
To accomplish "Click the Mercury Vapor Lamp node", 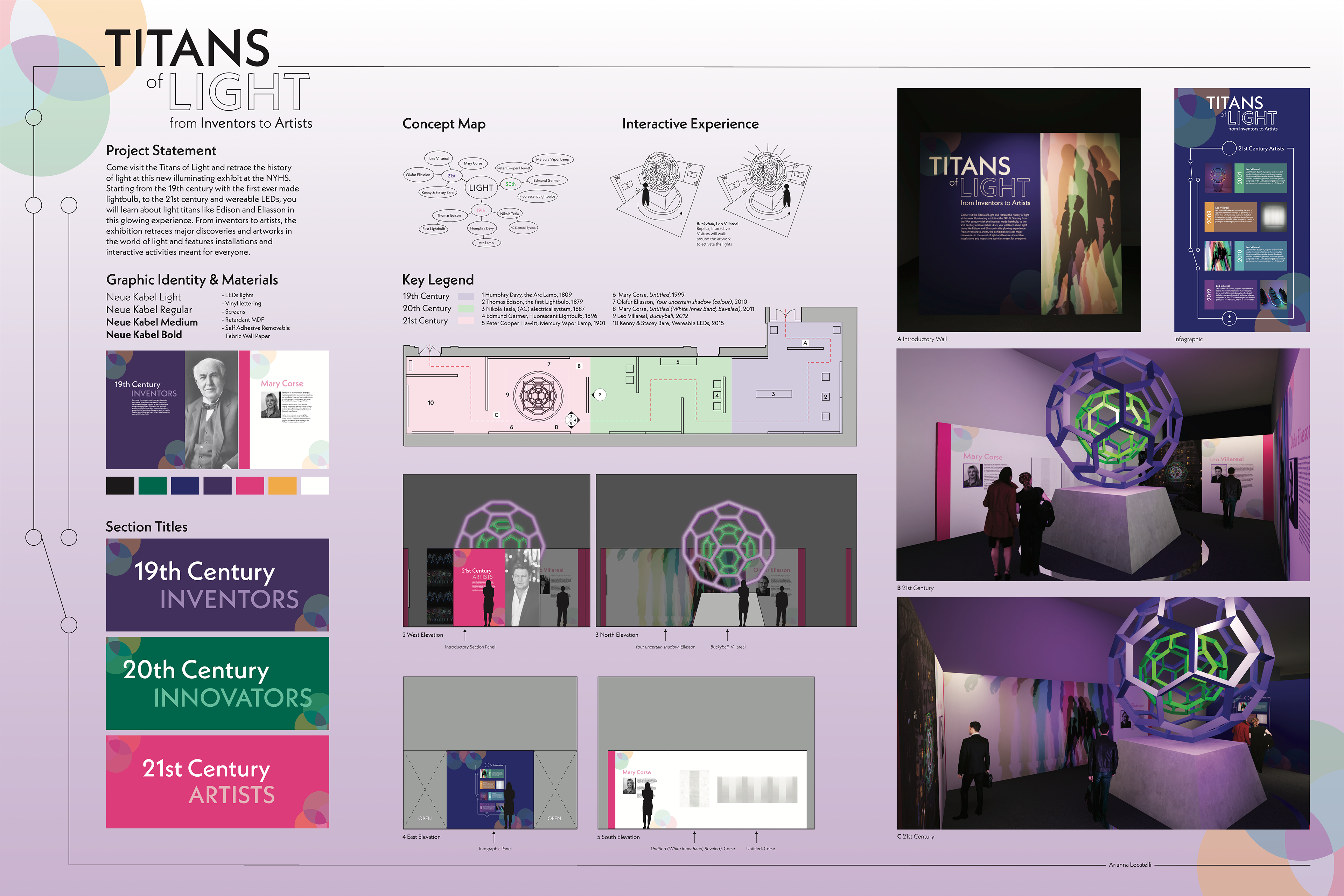I will [553, 160].
